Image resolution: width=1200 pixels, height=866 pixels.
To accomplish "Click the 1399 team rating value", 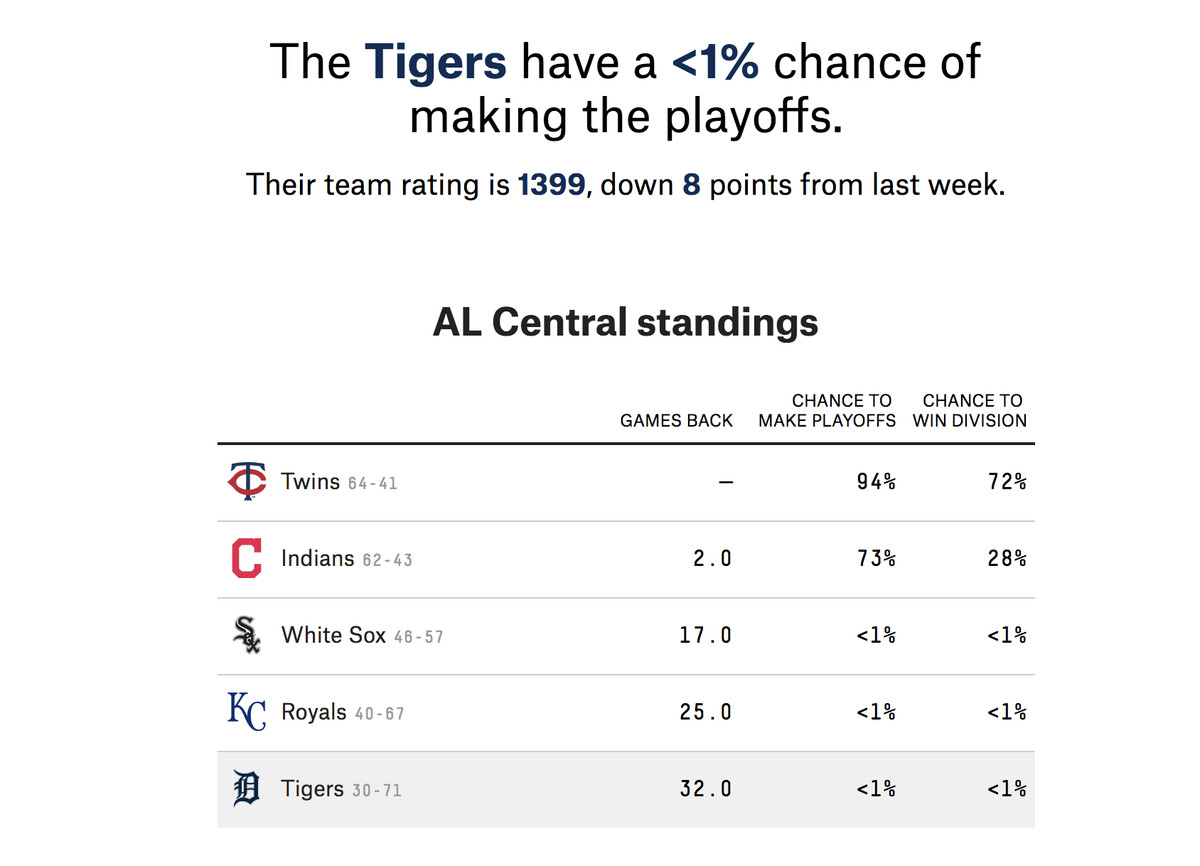I will (x=551, y=185).
